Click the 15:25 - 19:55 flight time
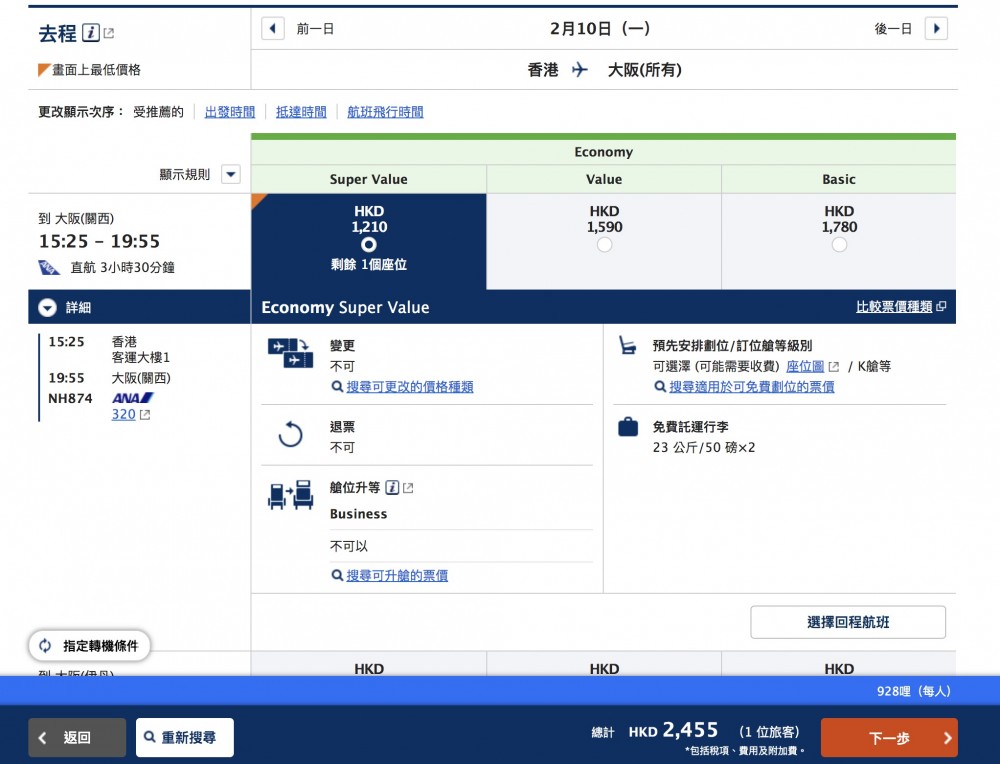 click(x=99, y=242)
